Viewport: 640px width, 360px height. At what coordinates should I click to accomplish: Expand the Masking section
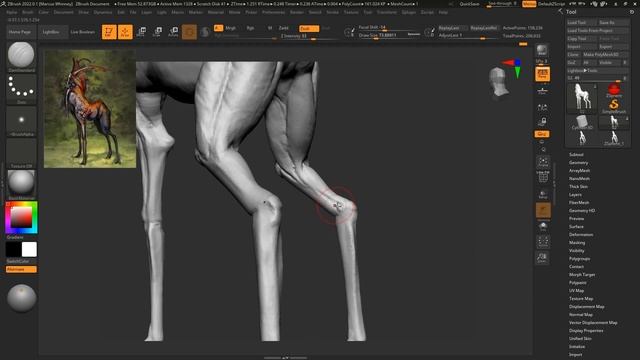point(577,243)
